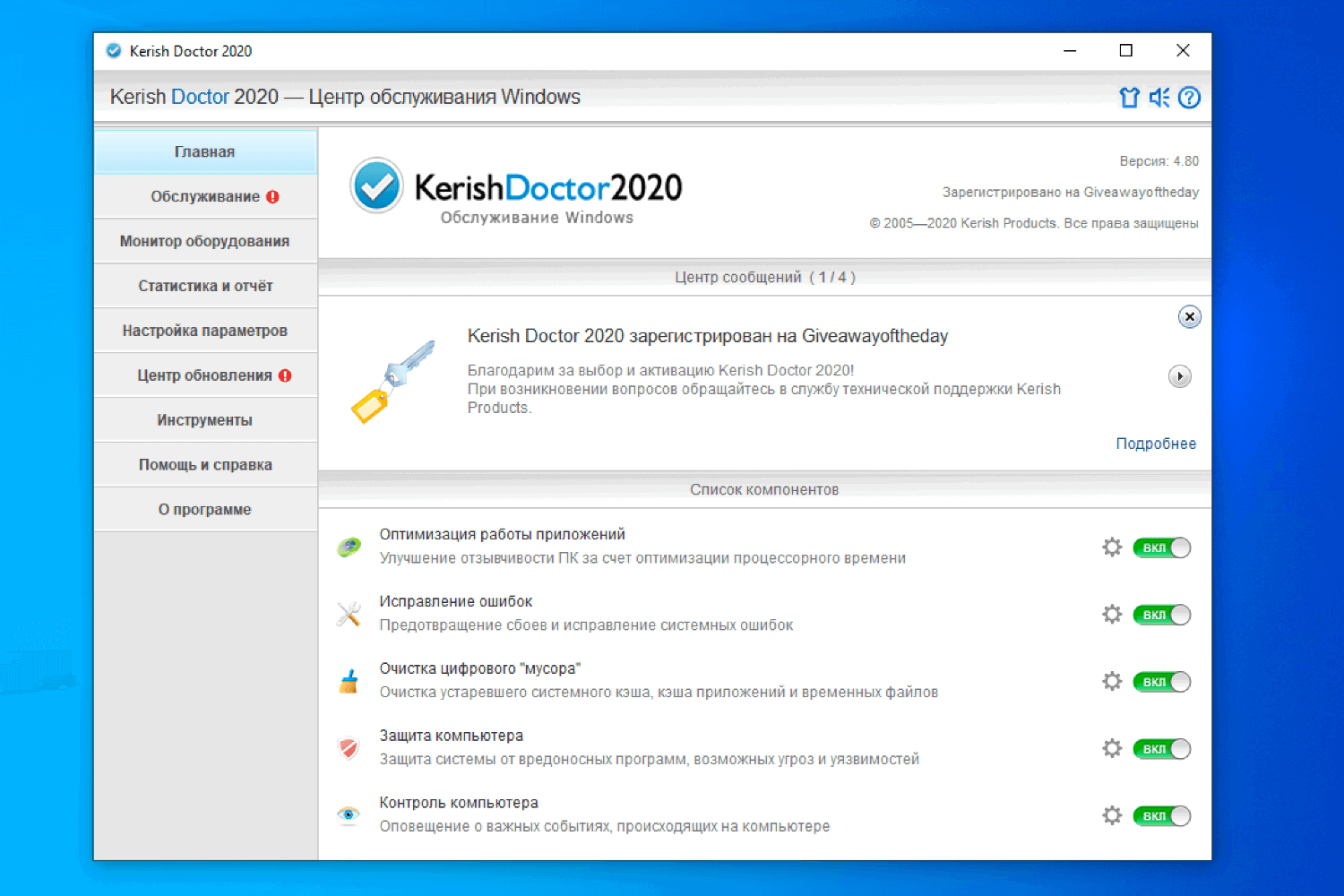Click the Оптимизация работы приложений component icon
Viewport: 1344px width, 896px height.
349,547
